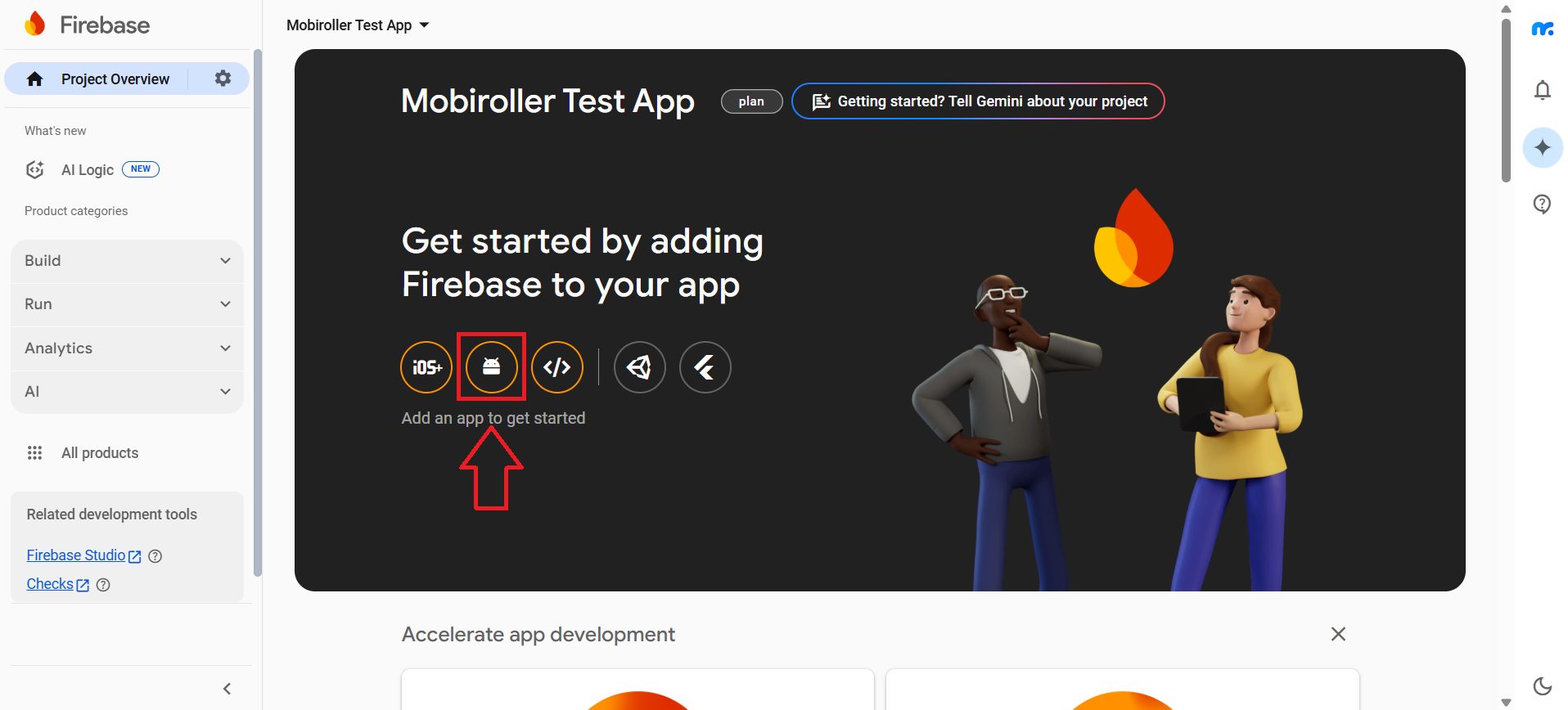Open Project Overview home

(34, 79)
